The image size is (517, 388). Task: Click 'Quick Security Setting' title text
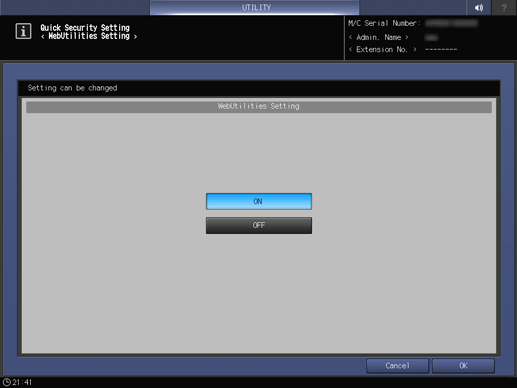85,27
